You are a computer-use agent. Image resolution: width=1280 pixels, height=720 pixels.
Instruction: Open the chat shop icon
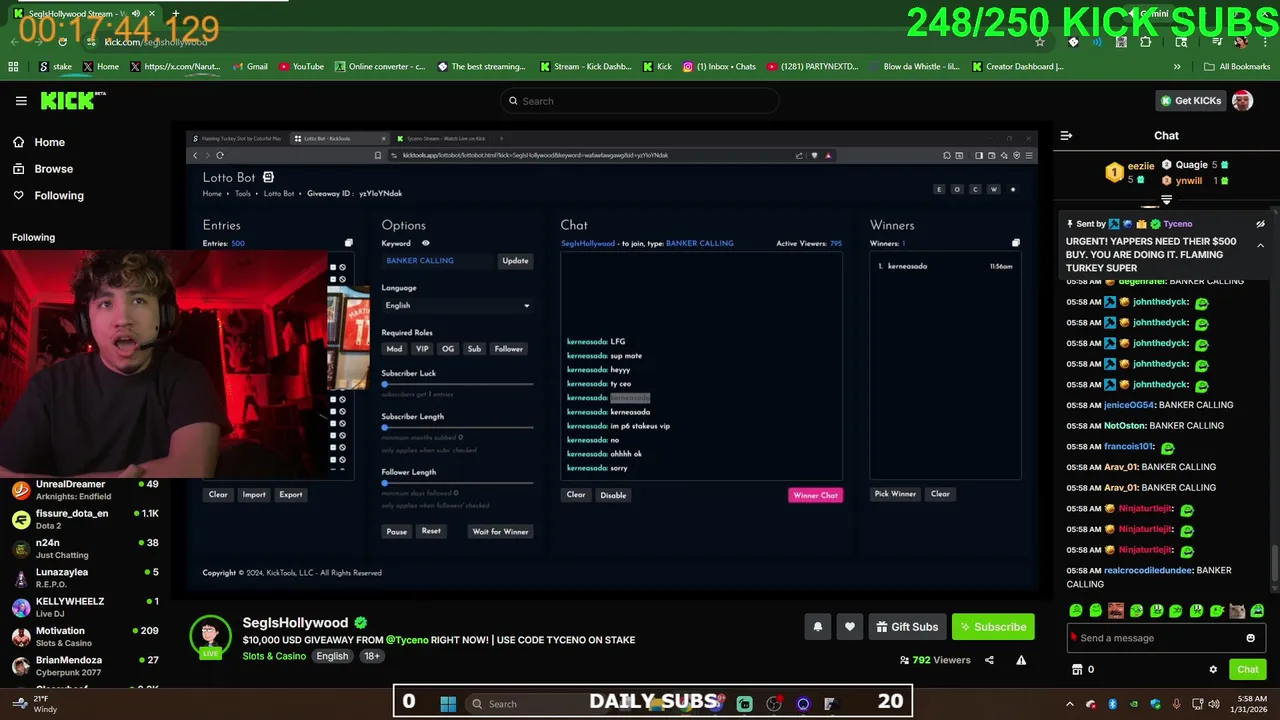click(1077, 670)
